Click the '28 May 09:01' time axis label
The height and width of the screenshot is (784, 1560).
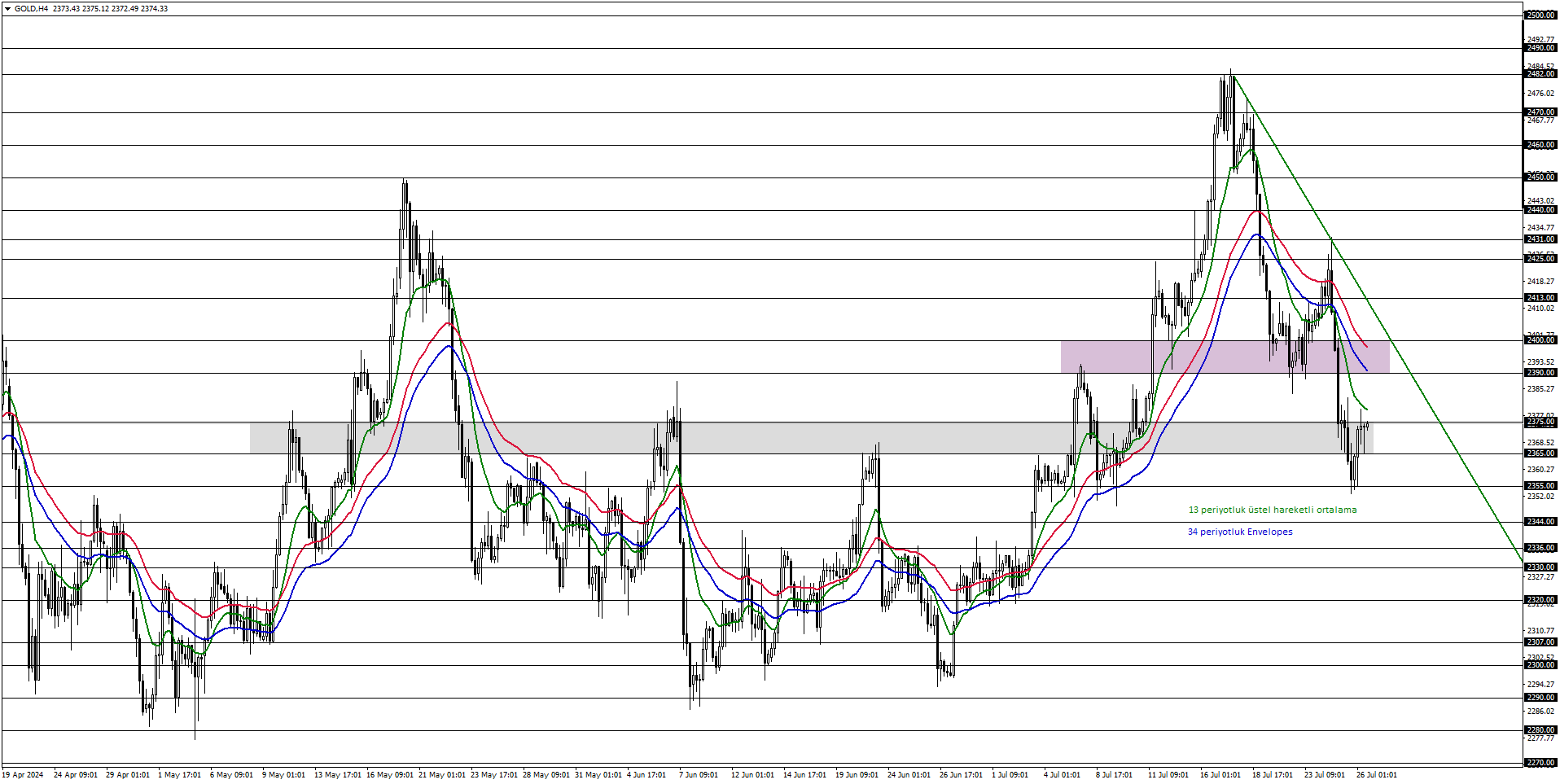(x=546, y=775)
